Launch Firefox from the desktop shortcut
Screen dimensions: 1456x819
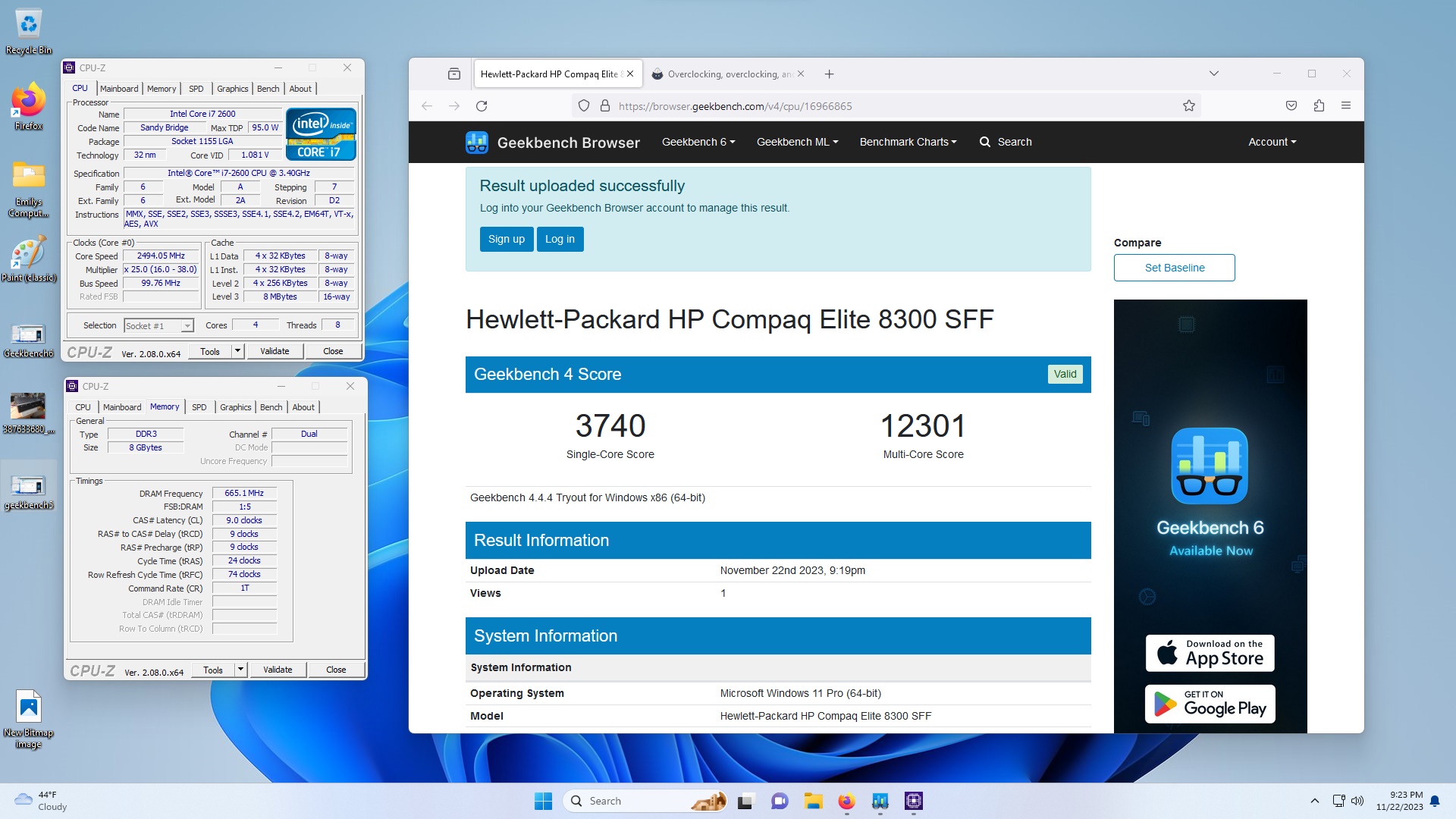29,108
